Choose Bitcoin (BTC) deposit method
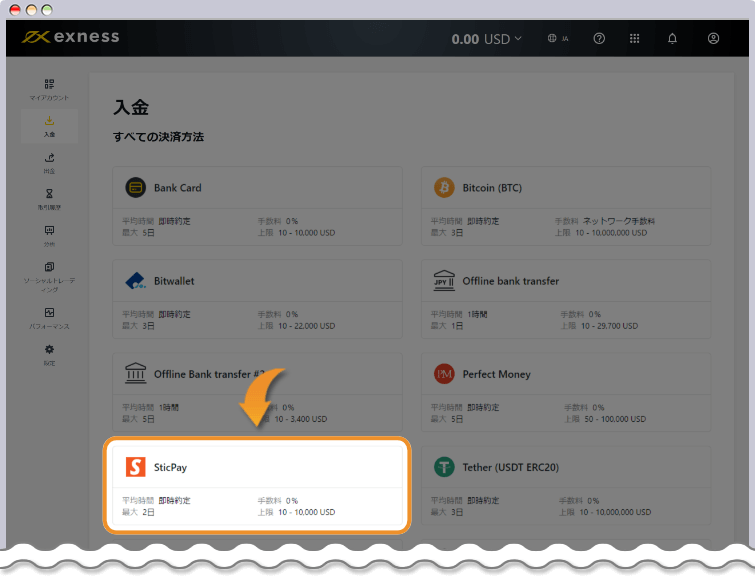This screenshot has height=576, width=755. [x=566, y=206]
